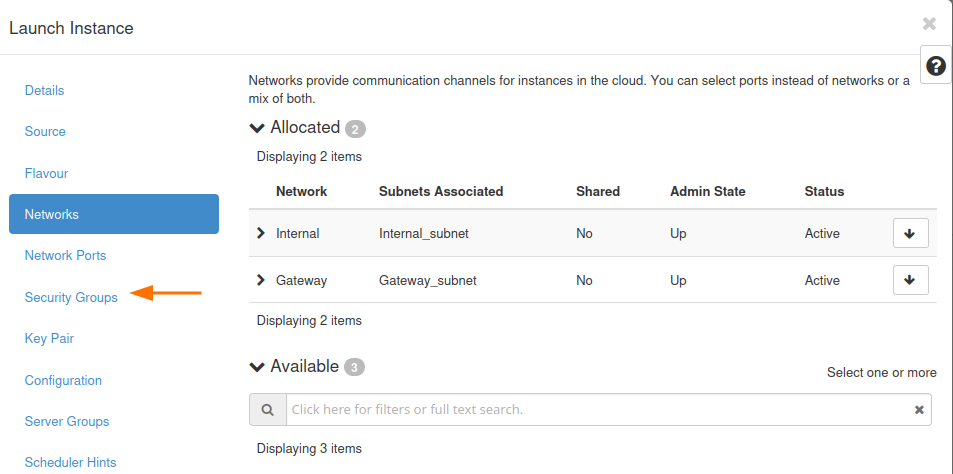Open the help question mark icon
Screen dimensions: 953x474
coord(935,66)
